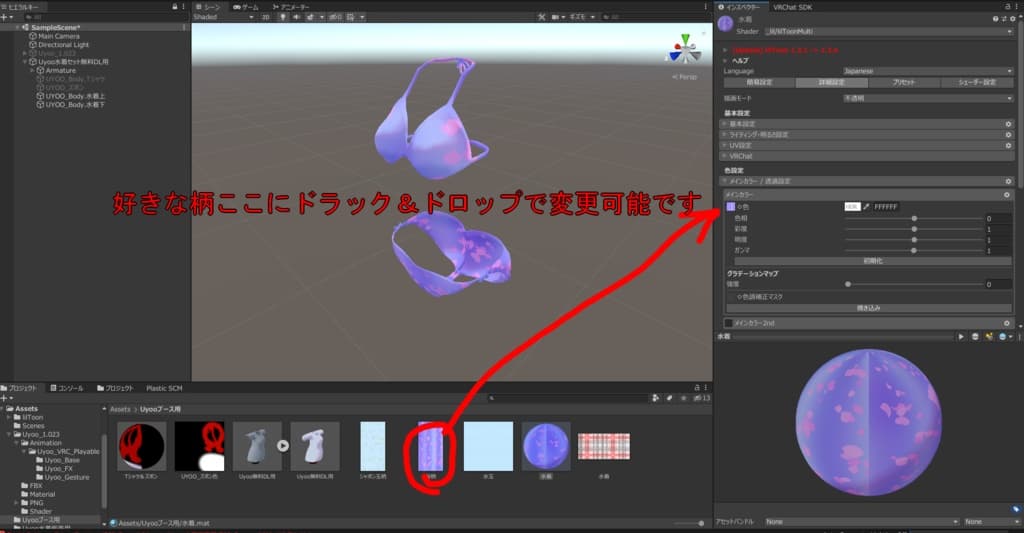Open SampleScene options kebab menu

pyautogui.click(x=184, y=27)
